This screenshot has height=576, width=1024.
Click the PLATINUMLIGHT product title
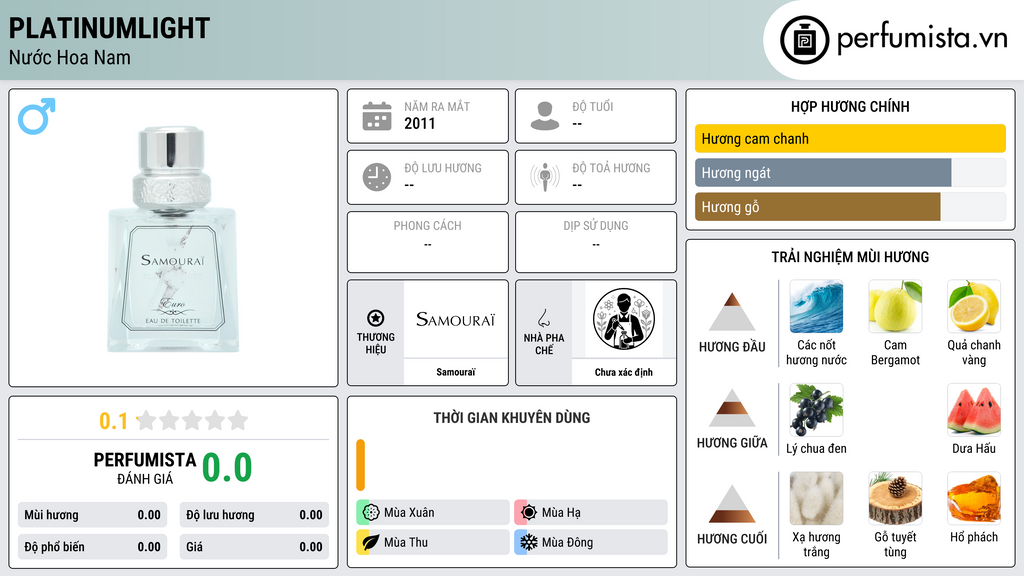(109, 28)
